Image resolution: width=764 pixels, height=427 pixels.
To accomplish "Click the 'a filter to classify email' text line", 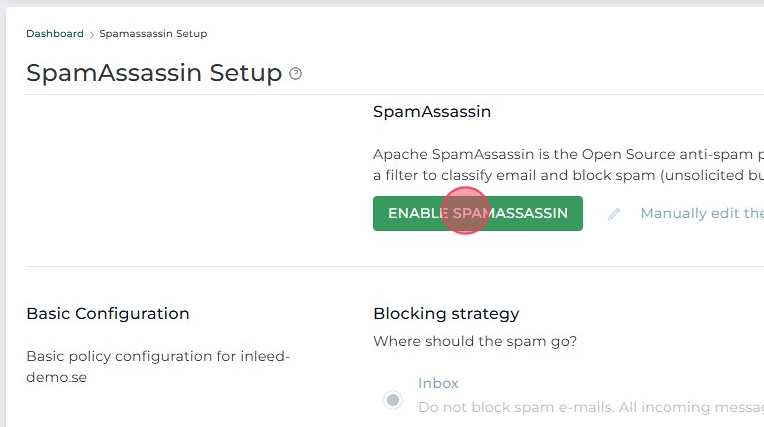I will tap(567, 175).
